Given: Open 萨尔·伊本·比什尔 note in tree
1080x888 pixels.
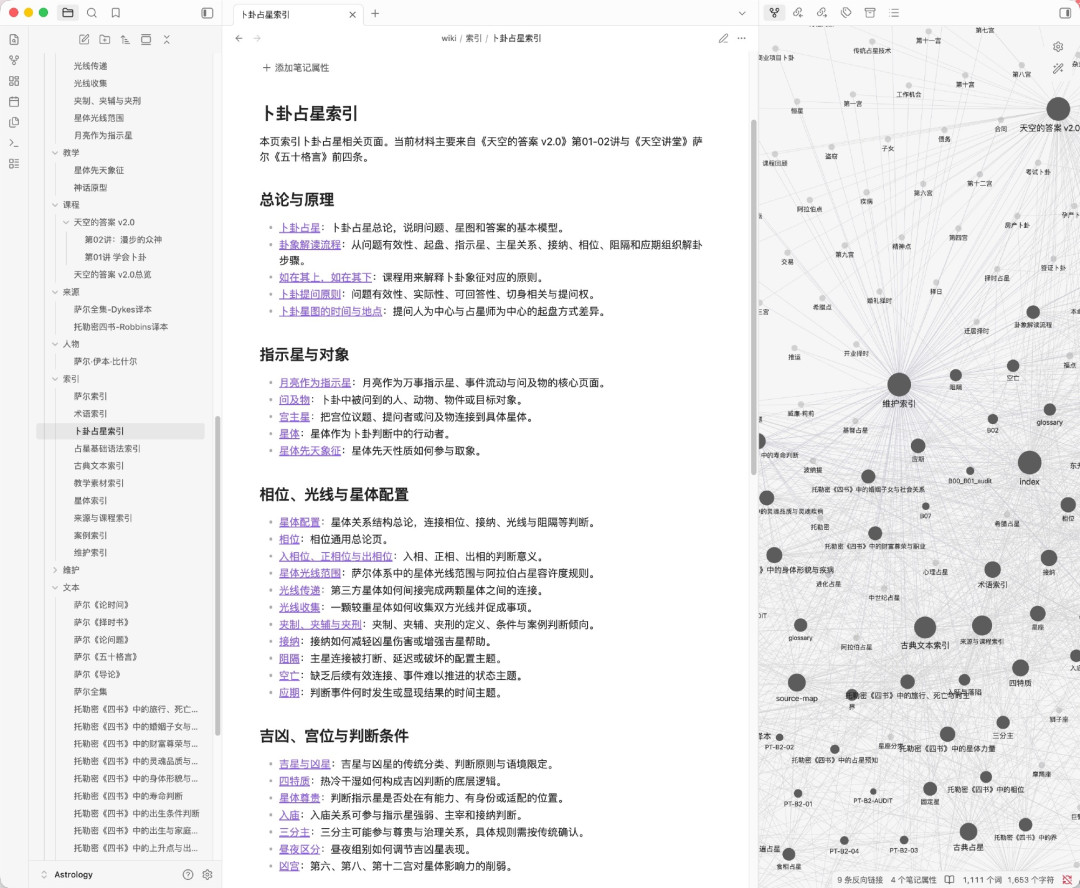Looking at the screenshot, I should (x=105, y=361).
